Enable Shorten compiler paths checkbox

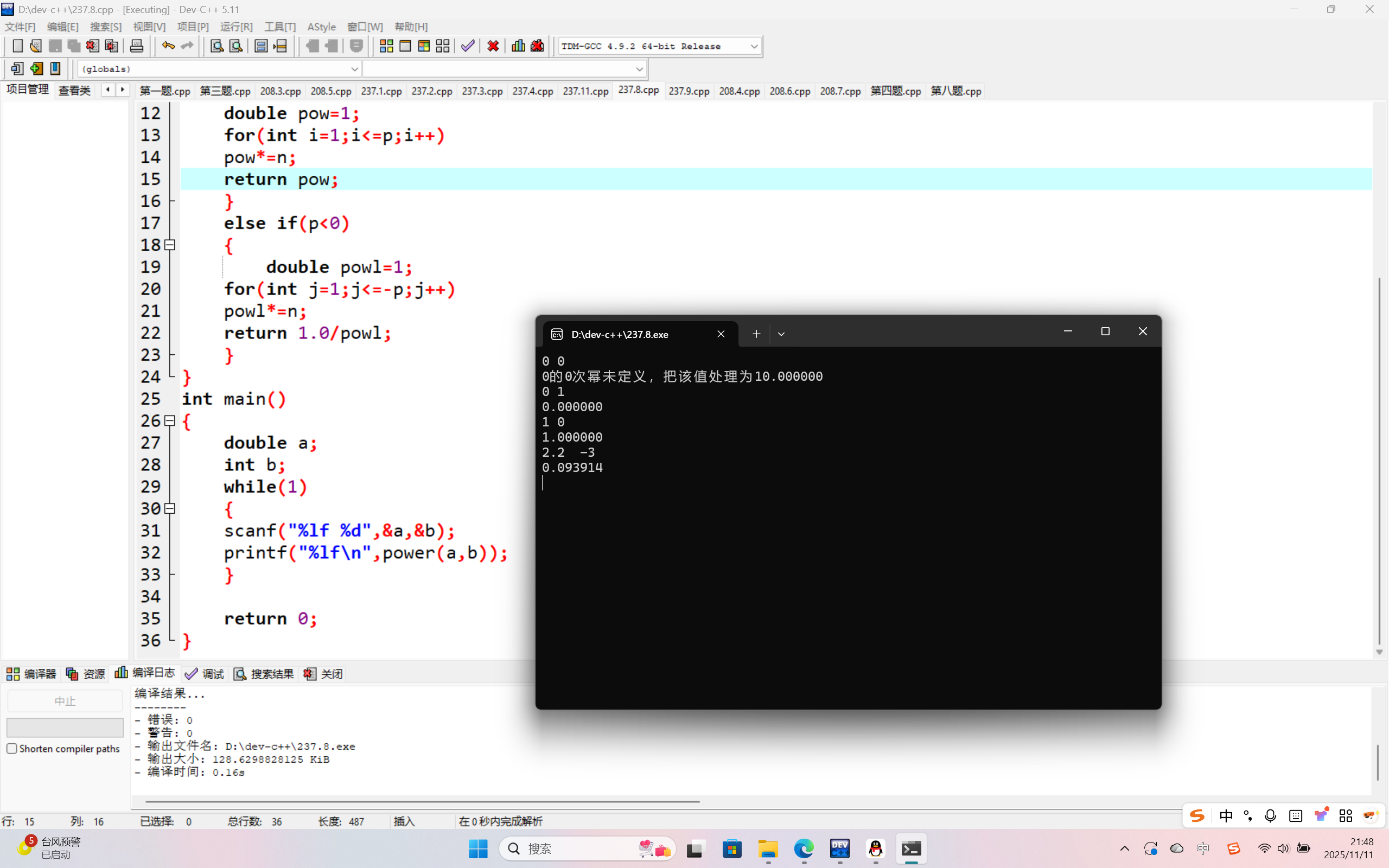[x=12, y=749]
